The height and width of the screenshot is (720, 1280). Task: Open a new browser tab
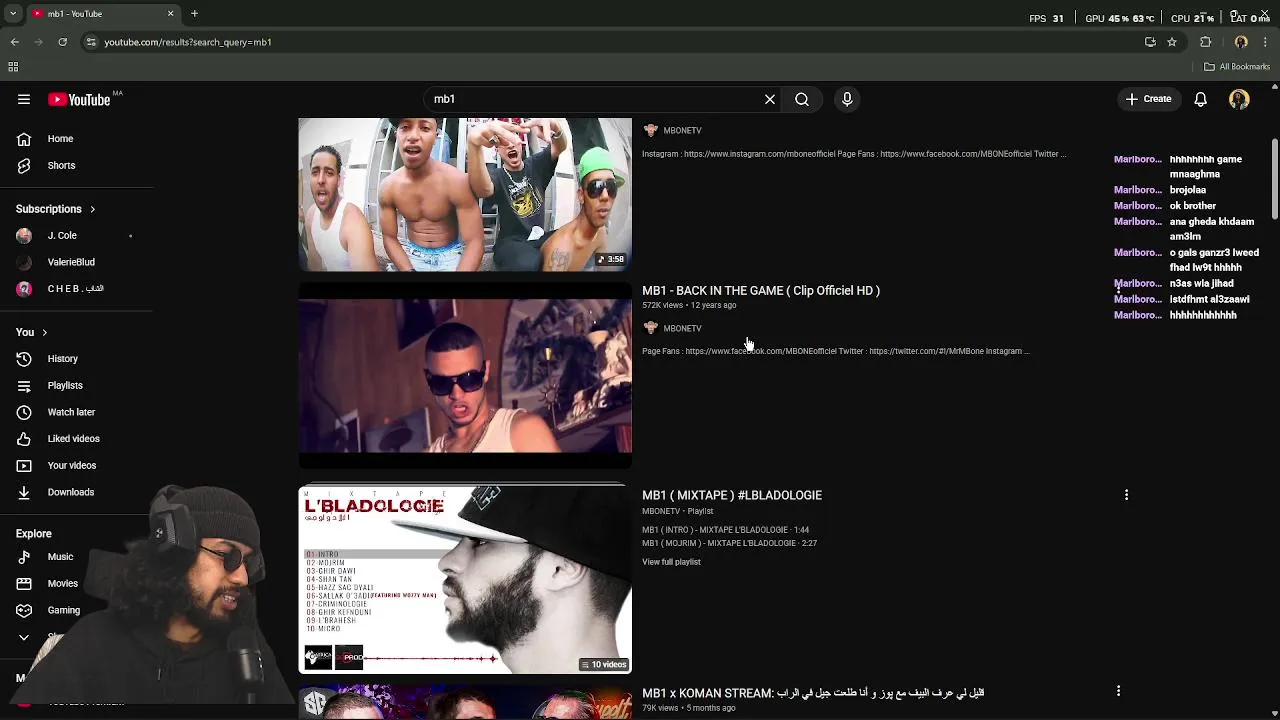(x=194, y=14)
